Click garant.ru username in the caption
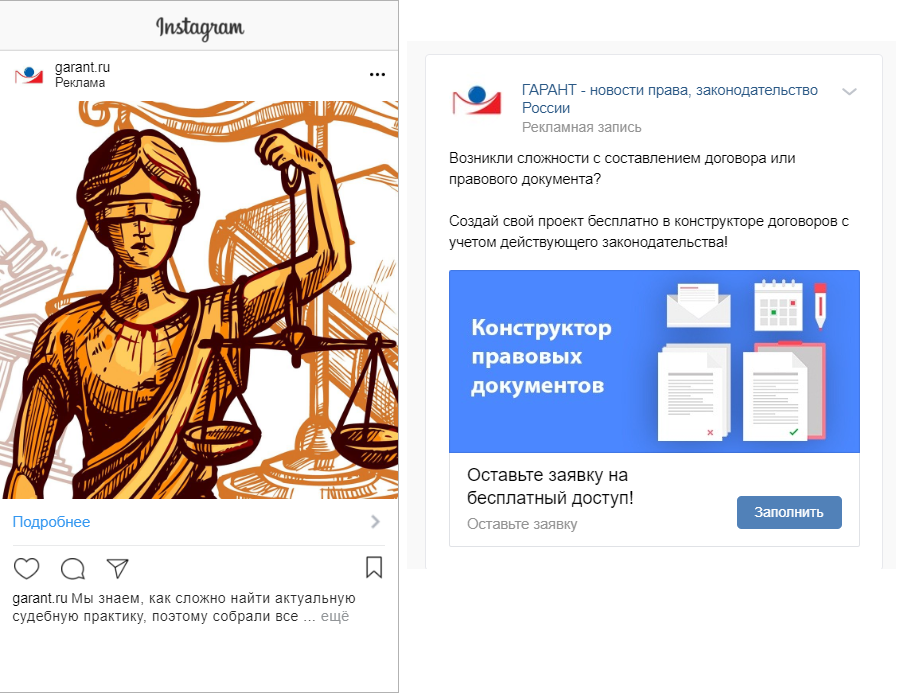The image size is (922, 694). [39, 598]
